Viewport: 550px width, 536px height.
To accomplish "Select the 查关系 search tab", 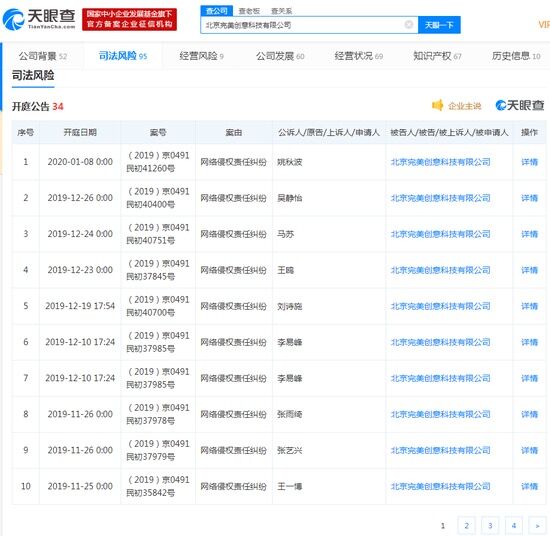I will pyautogui.click(x=282, y=11).
